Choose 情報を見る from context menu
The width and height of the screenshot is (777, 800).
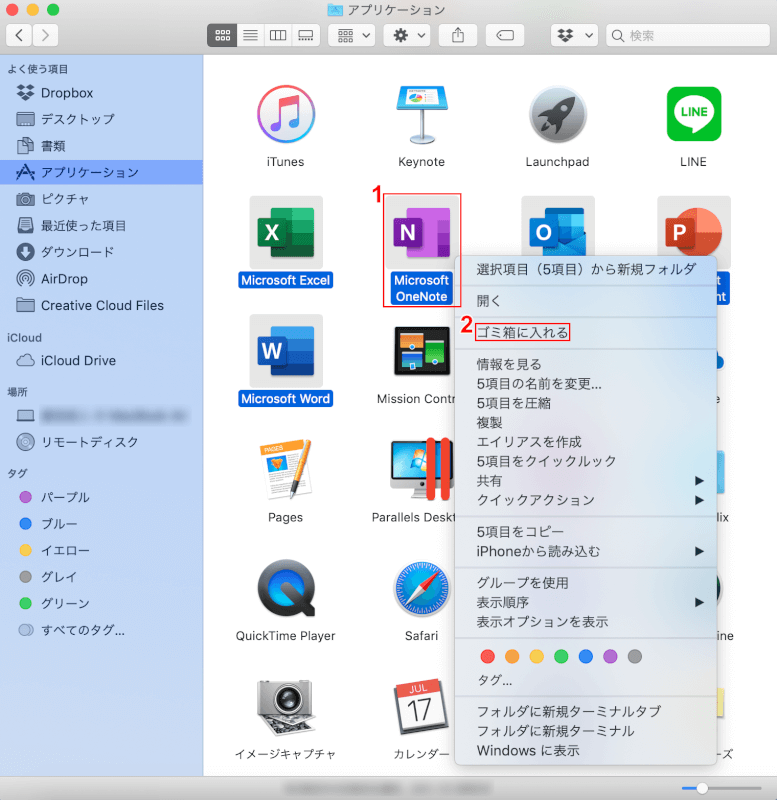pos(585,364)
